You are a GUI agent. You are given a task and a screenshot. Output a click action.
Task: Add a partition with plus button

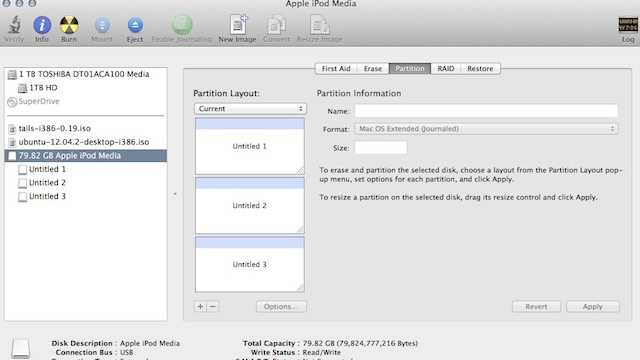[x=200, y=307]
